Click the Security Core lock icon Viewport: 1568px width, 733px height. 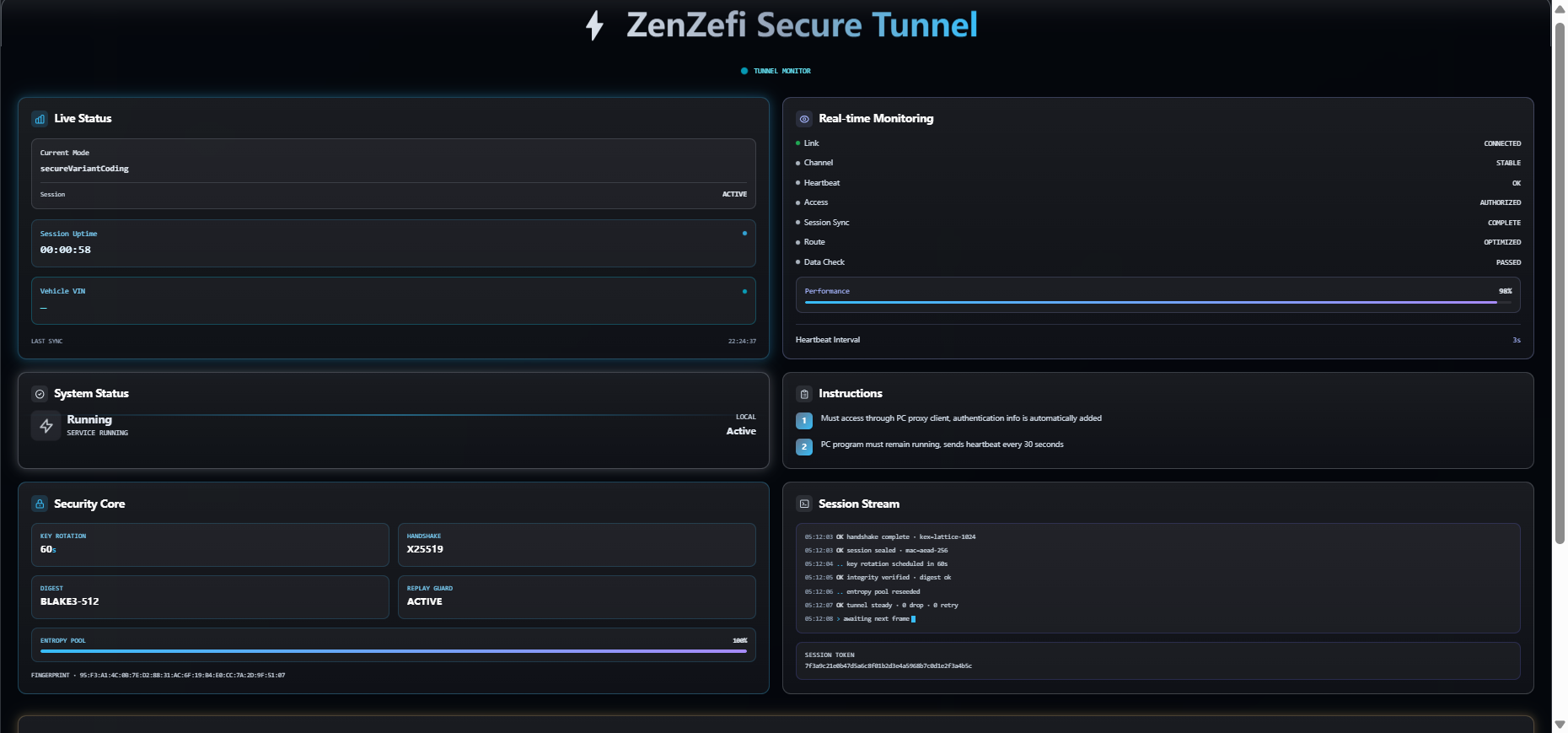[x=40, y=504]
